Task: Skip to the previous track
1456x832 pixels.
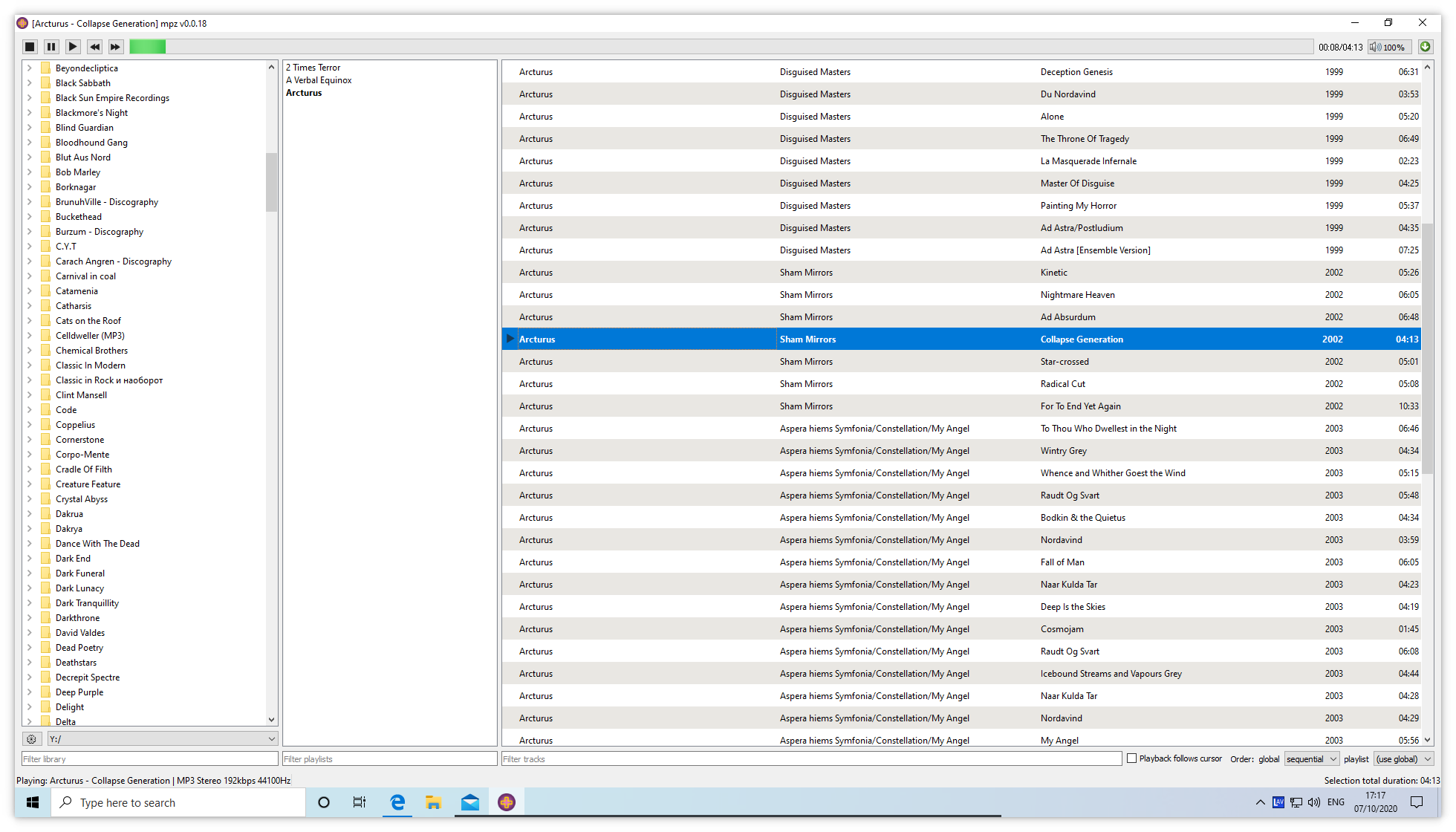Action: pos(94,47)
